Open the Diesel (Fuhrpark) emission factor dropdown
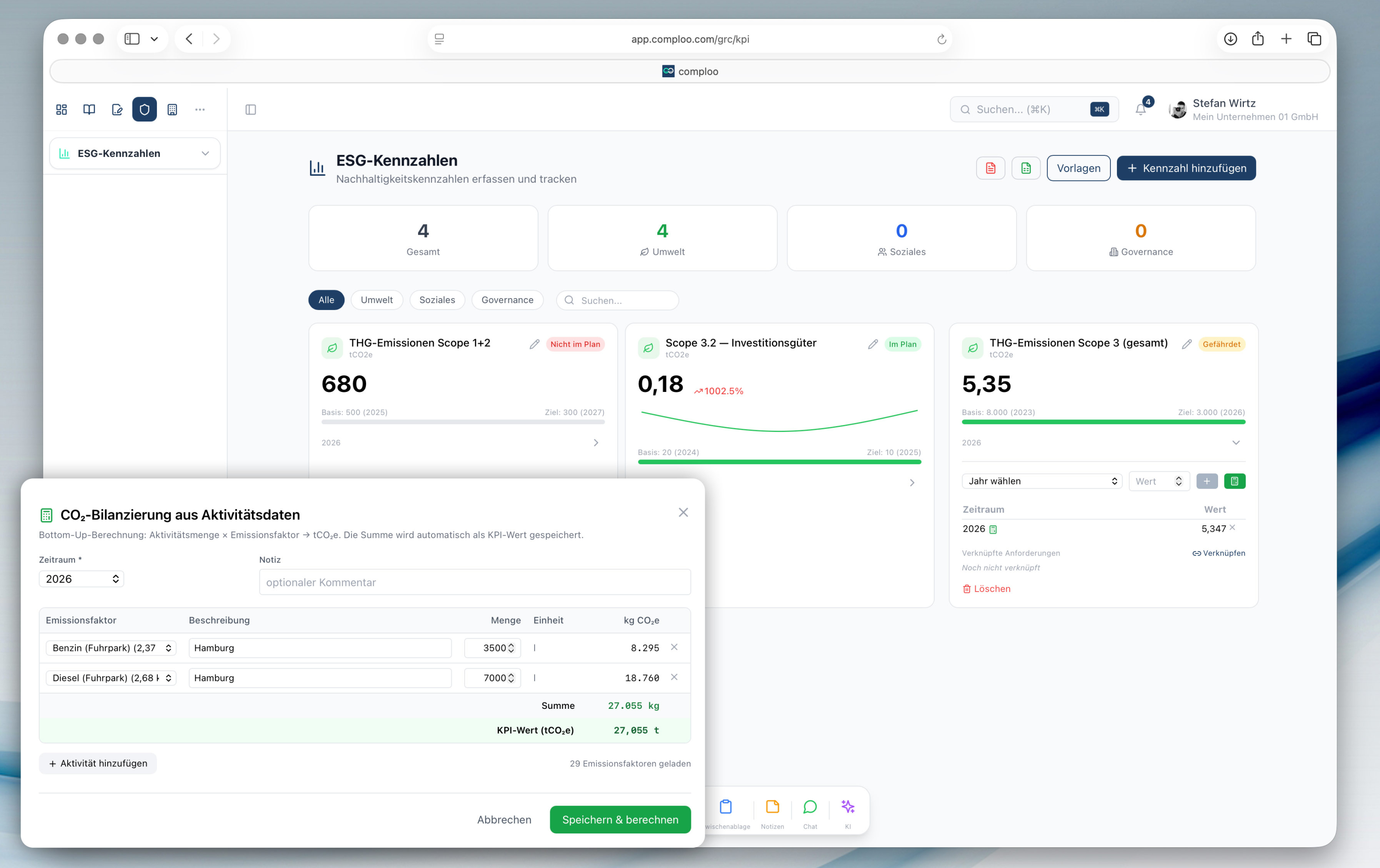 point(111,678)
